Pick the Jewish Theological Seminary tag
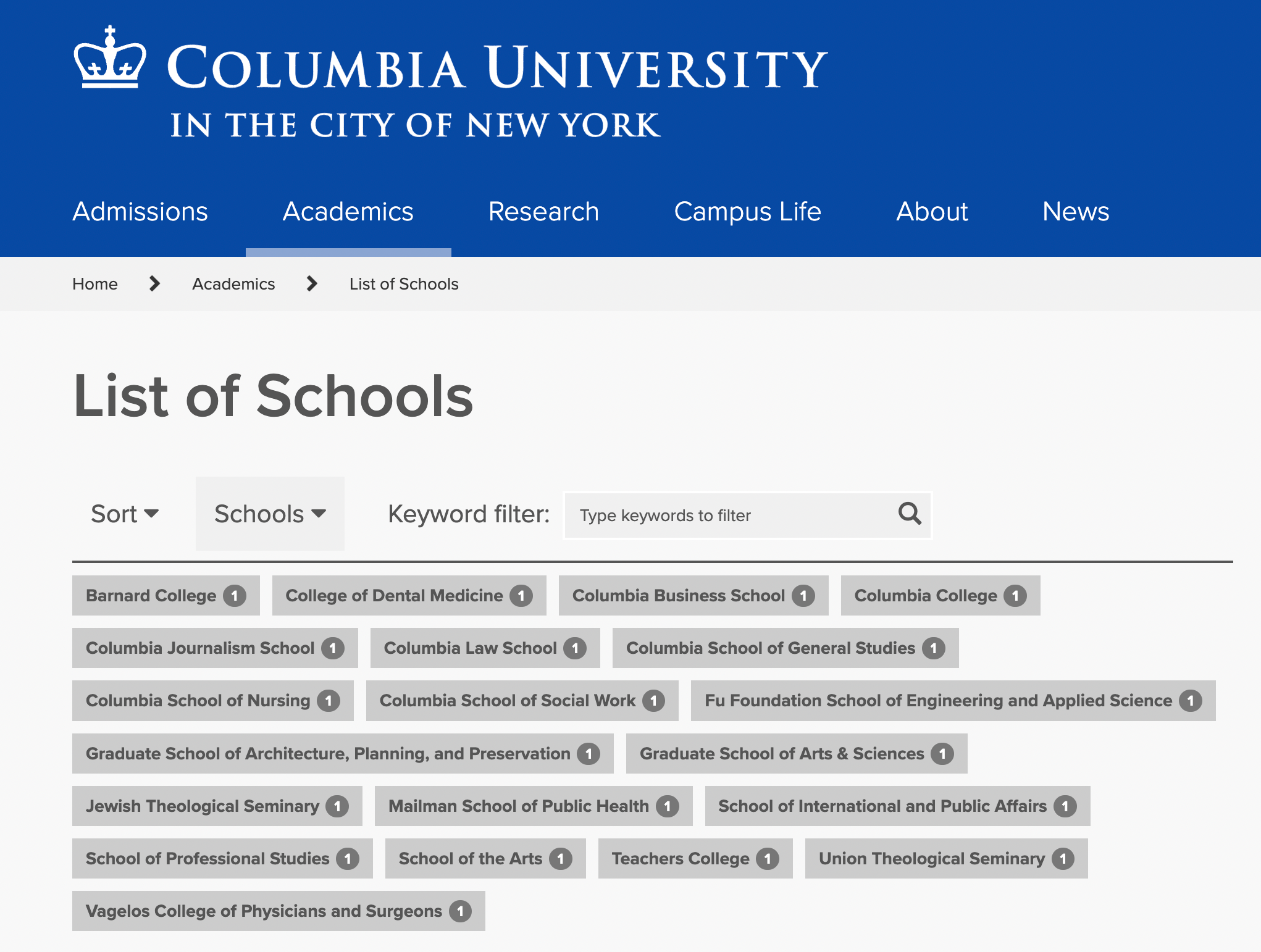 [x=217, y=806]
